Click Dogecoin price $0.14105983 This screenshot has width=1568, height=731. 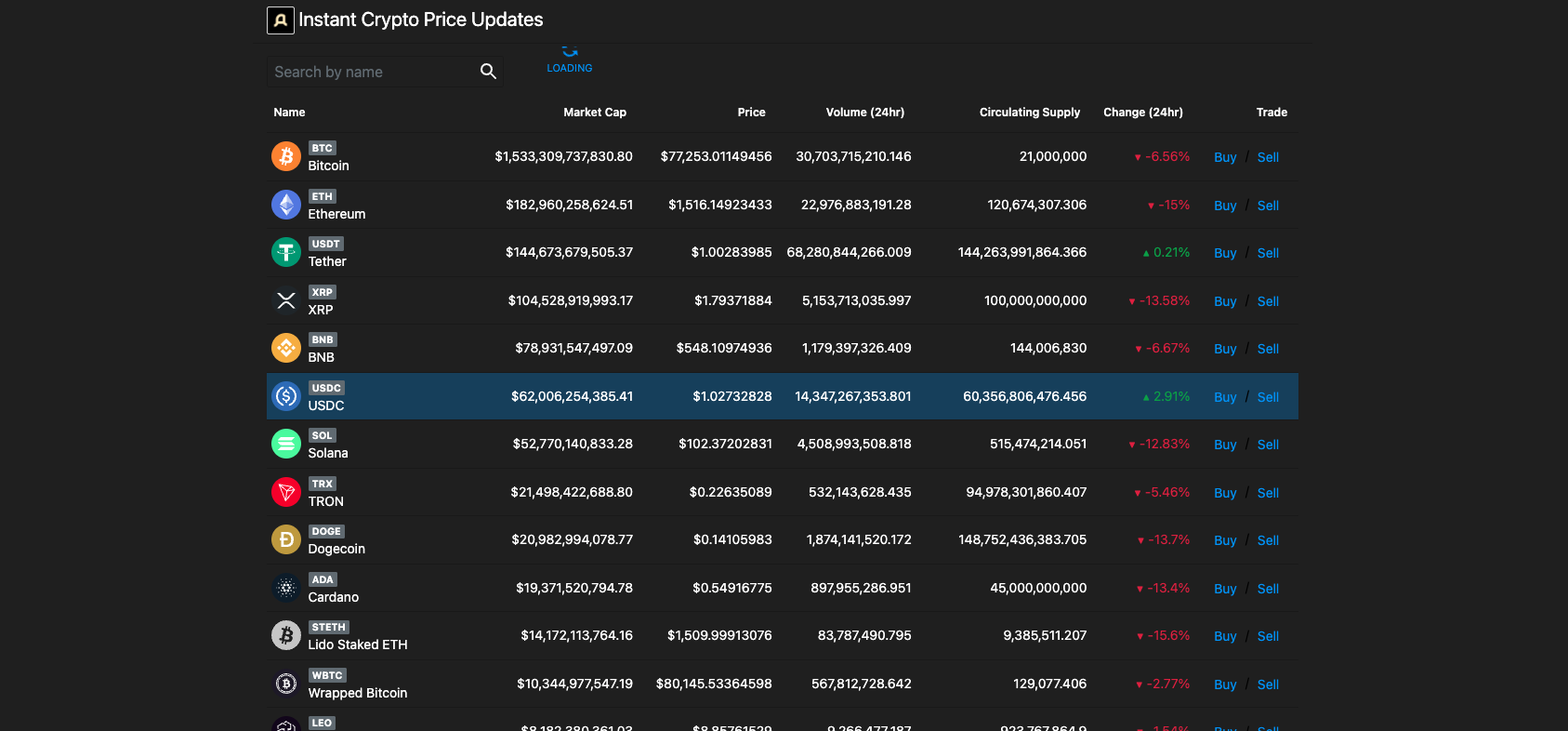[732, 539]
